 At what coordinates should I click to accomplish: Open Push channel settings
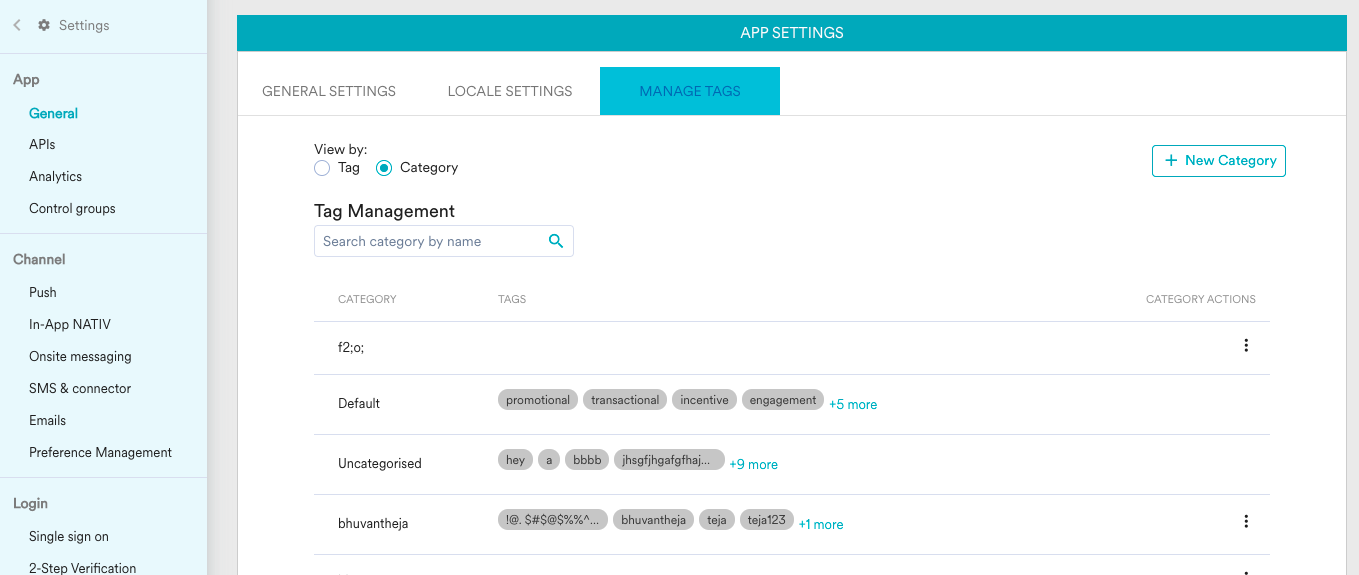click(43, 292)
